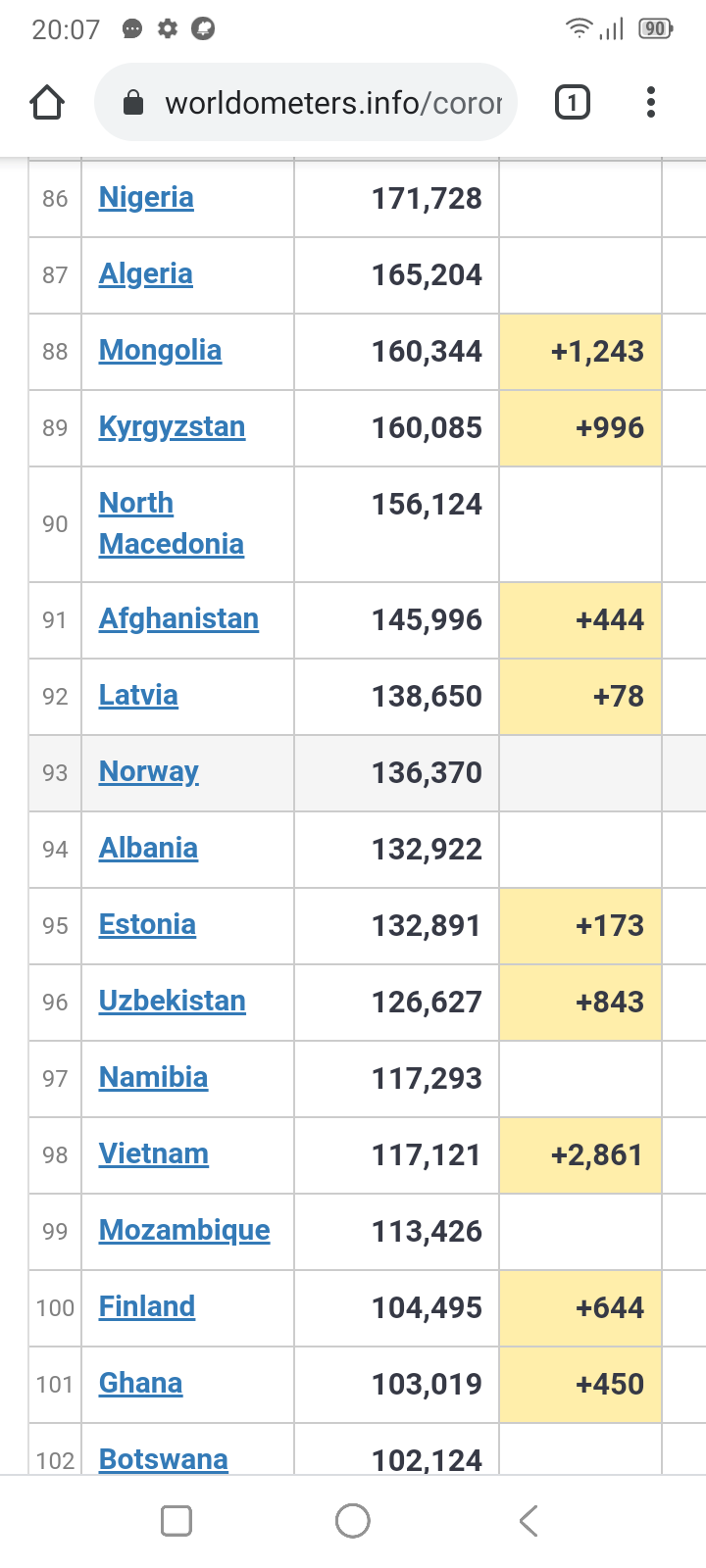The height and width of the screenshot is (1568, 706).
Task: Tap the site security lock icon
Action: [134, 103]
